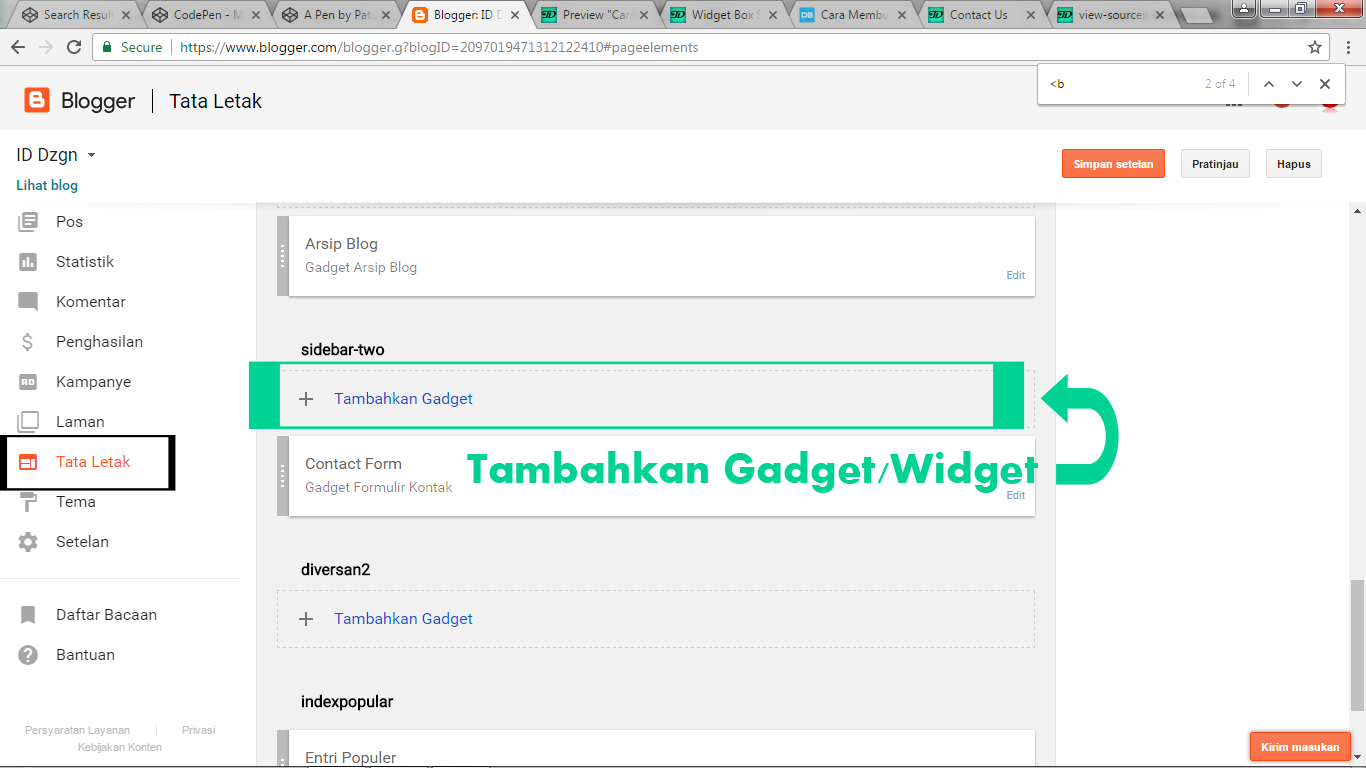This screenshot has width=1366, height=768.
Task: Close the find bar
Action: tap(1325, 84)
